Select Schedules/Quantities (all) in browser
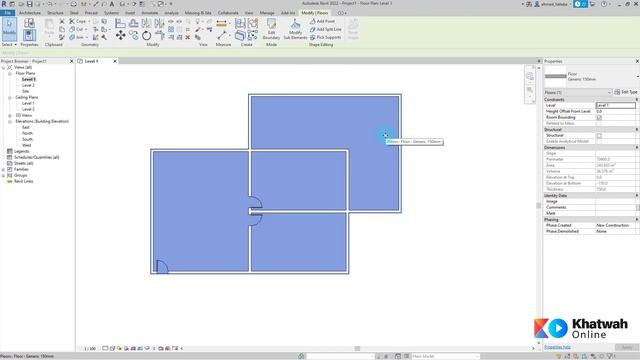640x360 pixels. (37, 157)
